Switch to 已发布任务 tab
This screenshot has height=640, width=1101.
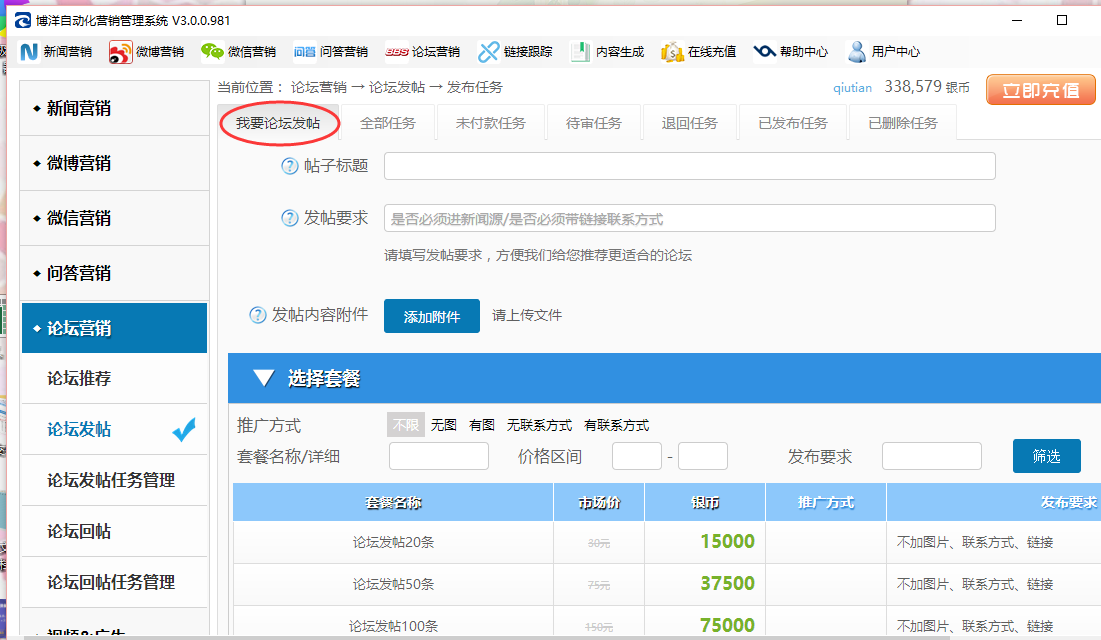click(792, 123)
